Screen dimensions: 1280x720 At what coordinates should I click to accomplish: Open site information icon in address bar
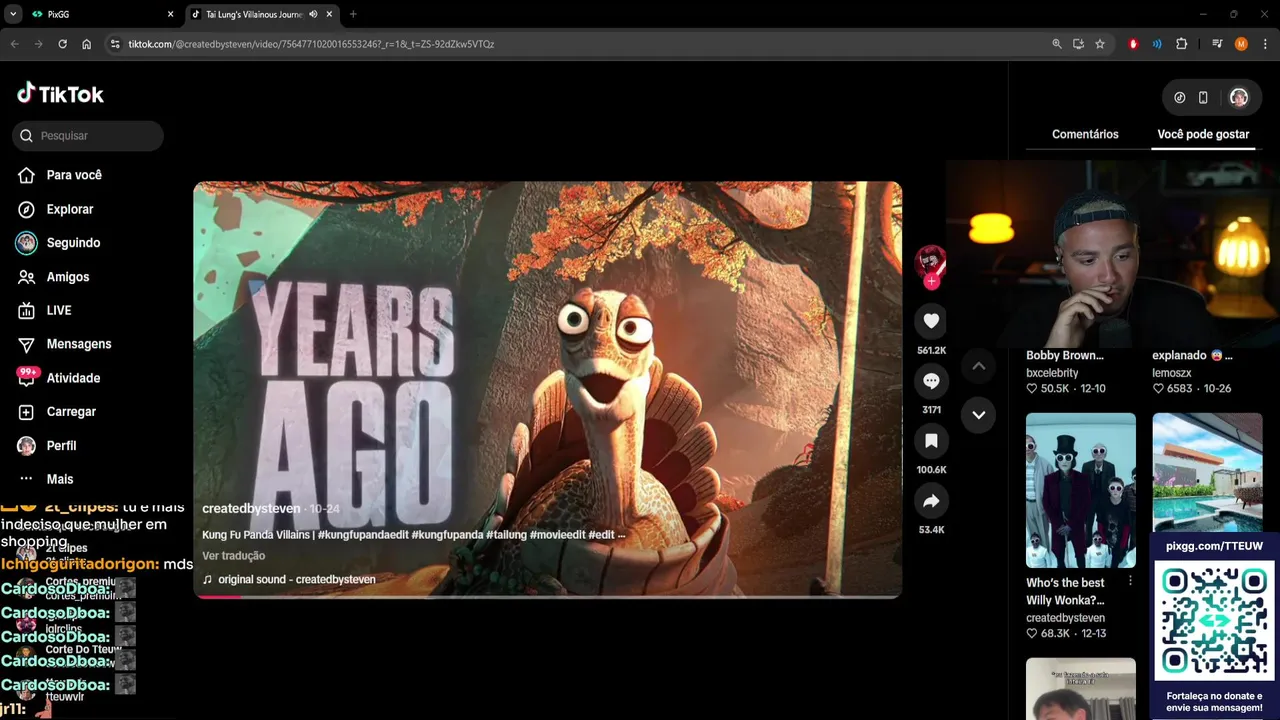pos(115,44)
